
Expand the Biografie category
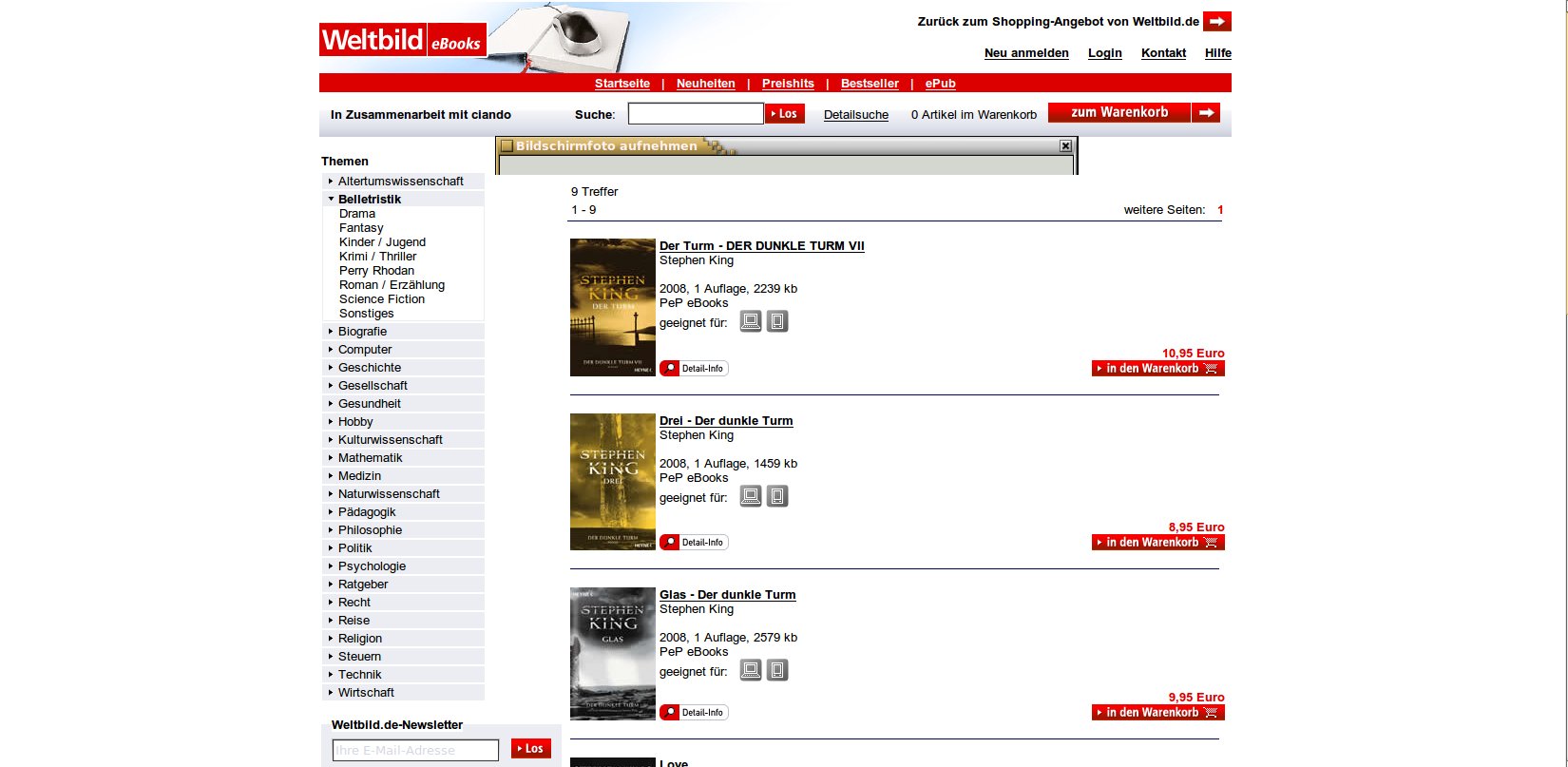tap(331, 331)
